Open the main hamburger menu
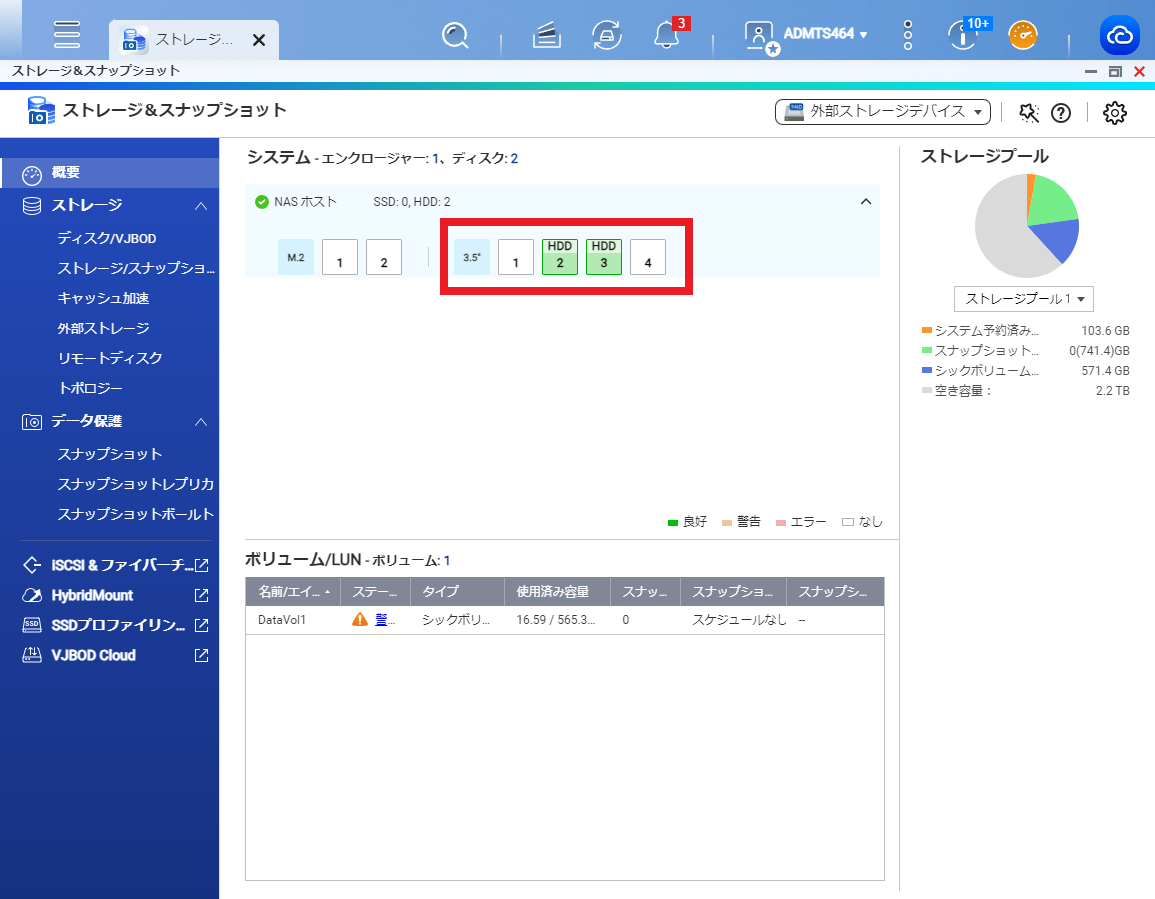 [x=67, y=35]
